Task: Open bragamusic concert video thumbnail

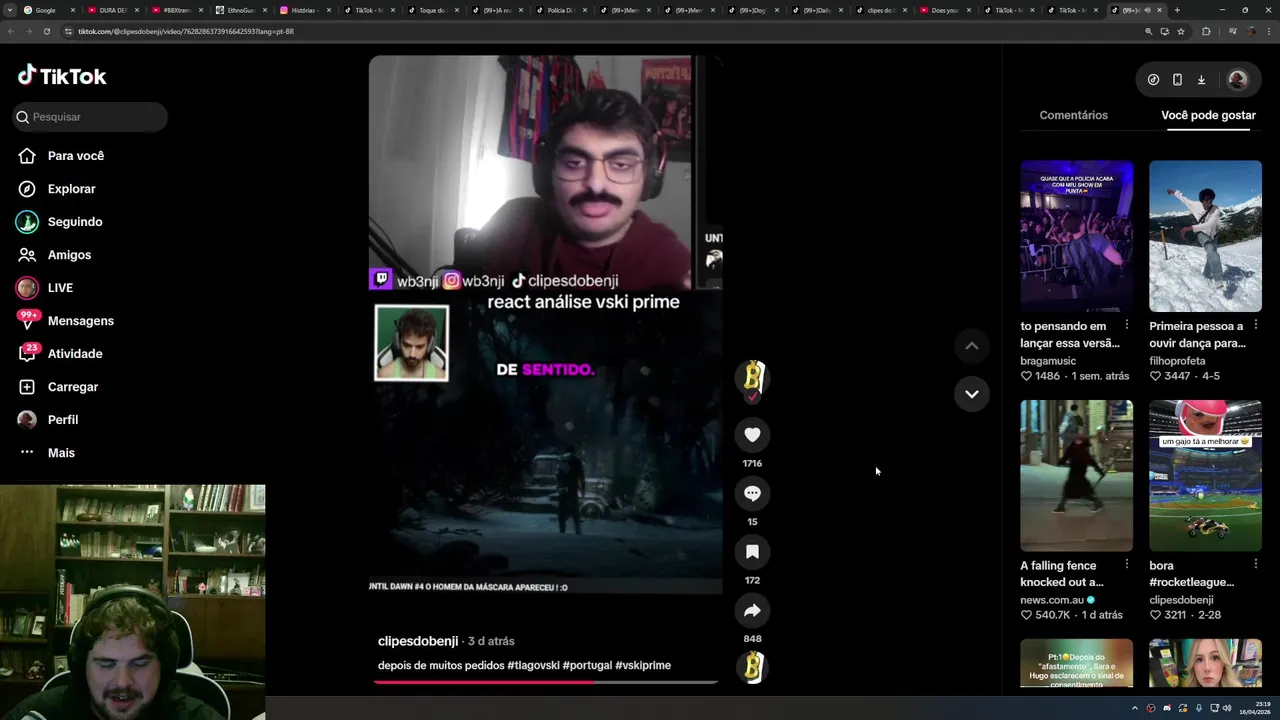Action: click(1077, 236)
